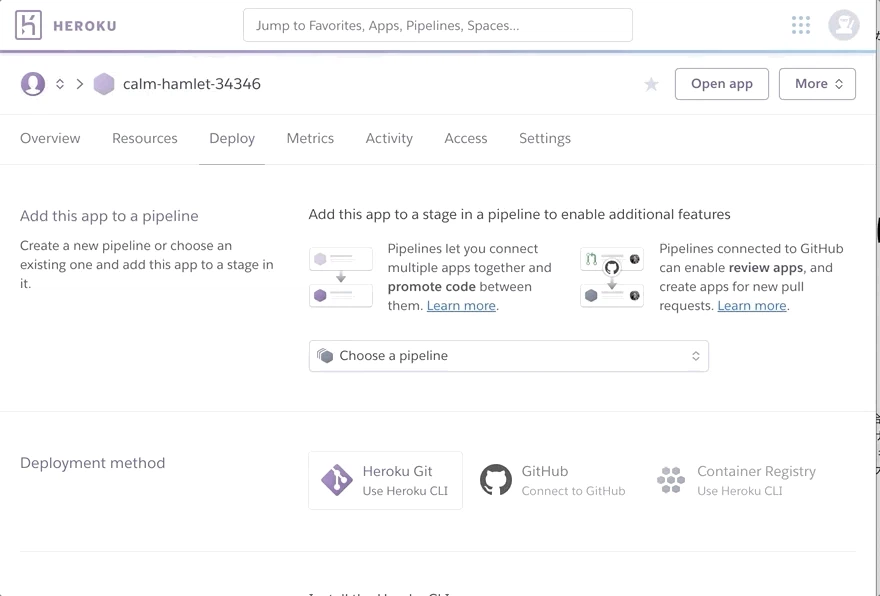Switch to the Resources tab

[x=145, y=139]
